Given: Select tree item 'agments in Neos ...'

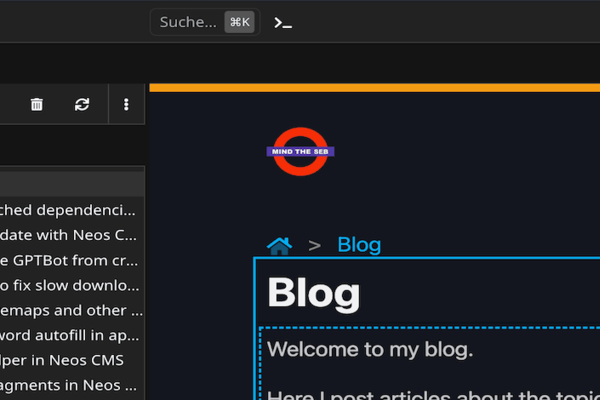Looking at the screenshot, I should [x=68, y=385].
